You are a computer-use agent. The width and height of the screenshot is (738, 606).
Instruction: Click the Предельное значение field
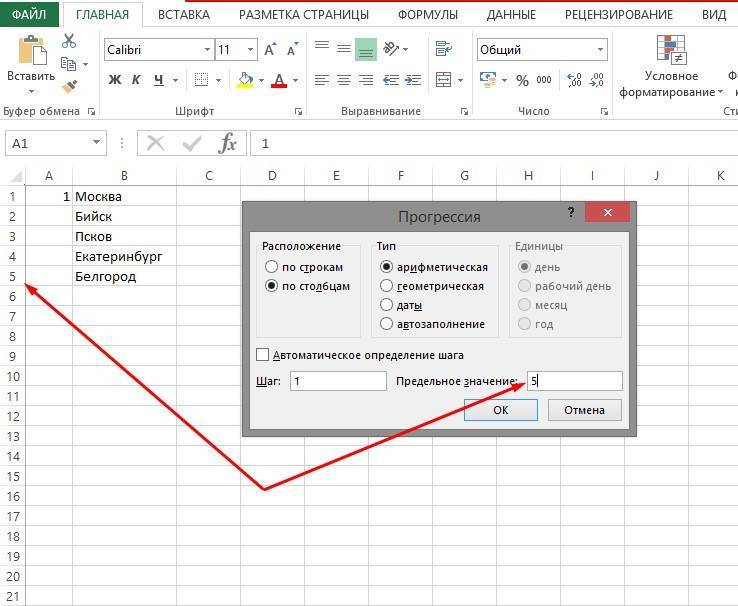pos(574,381)
